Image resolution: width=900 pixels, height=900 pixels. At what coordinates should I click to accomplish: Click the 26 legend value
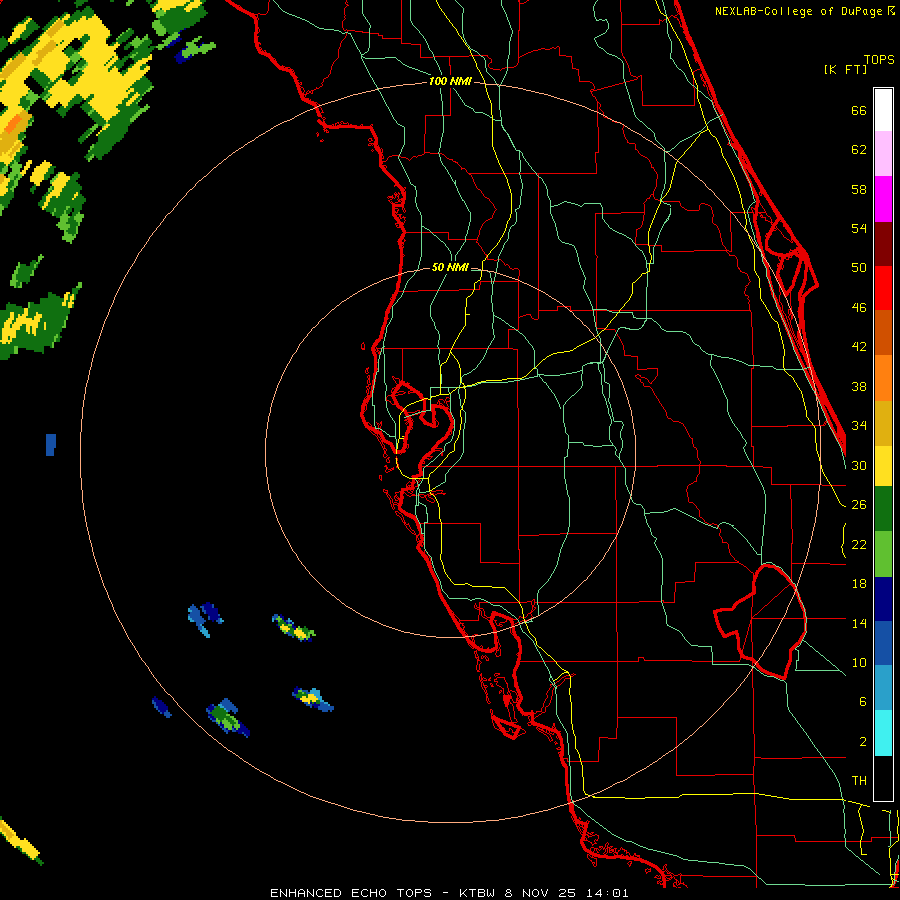pos(859,505)
